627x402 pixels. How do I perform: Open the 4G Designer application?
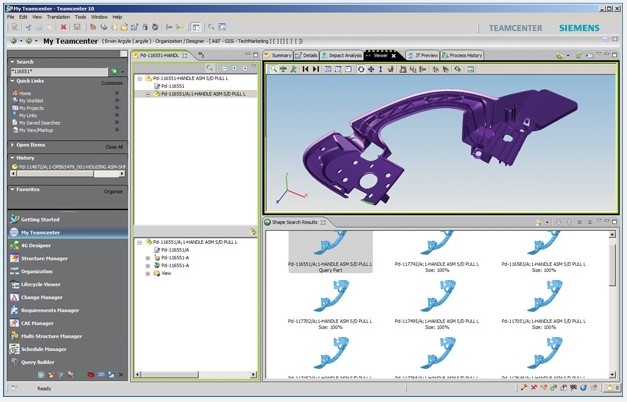click(36, 245)
